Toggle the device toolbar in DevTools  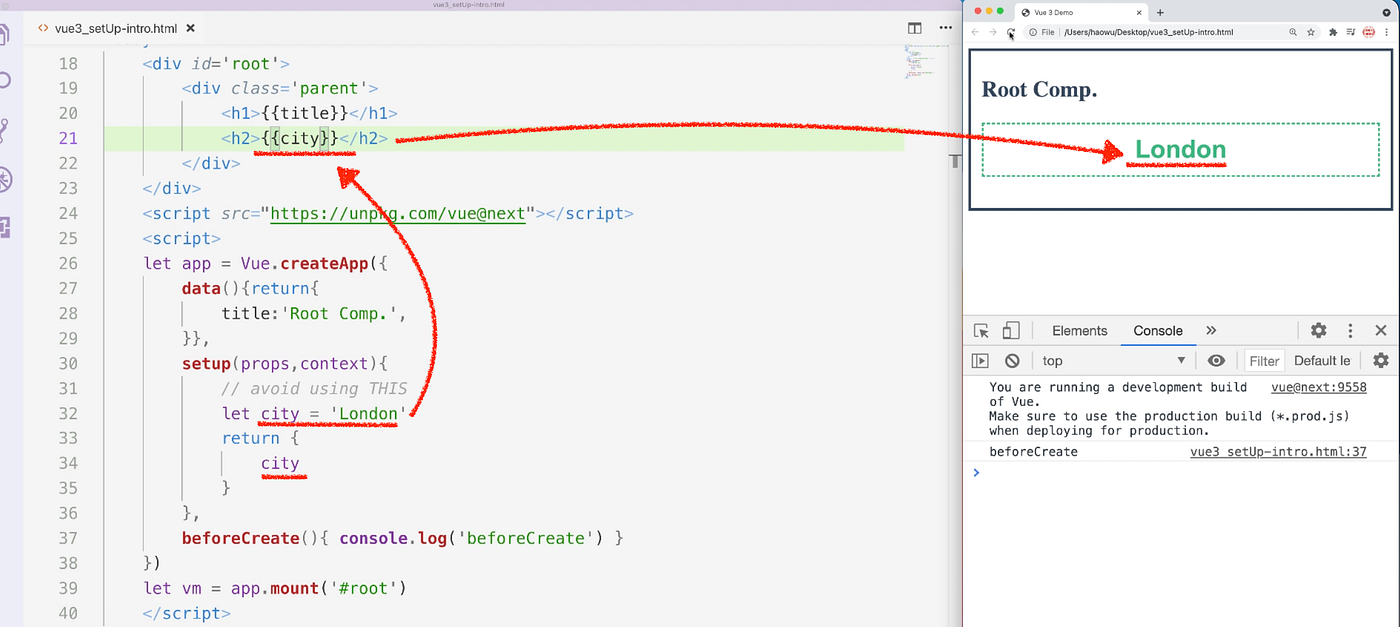point(1011,330)
